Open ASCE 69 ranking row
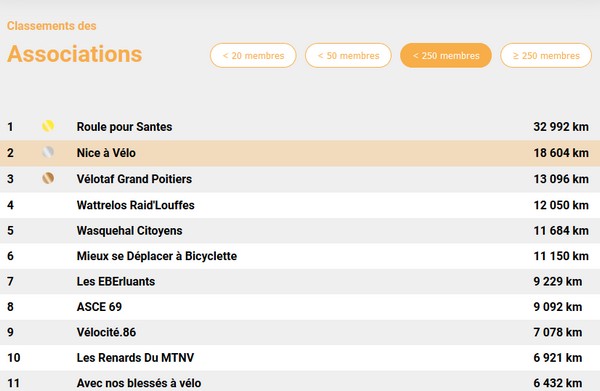Image resolution: width=600 pixels, height=391 pixels. 300,307
